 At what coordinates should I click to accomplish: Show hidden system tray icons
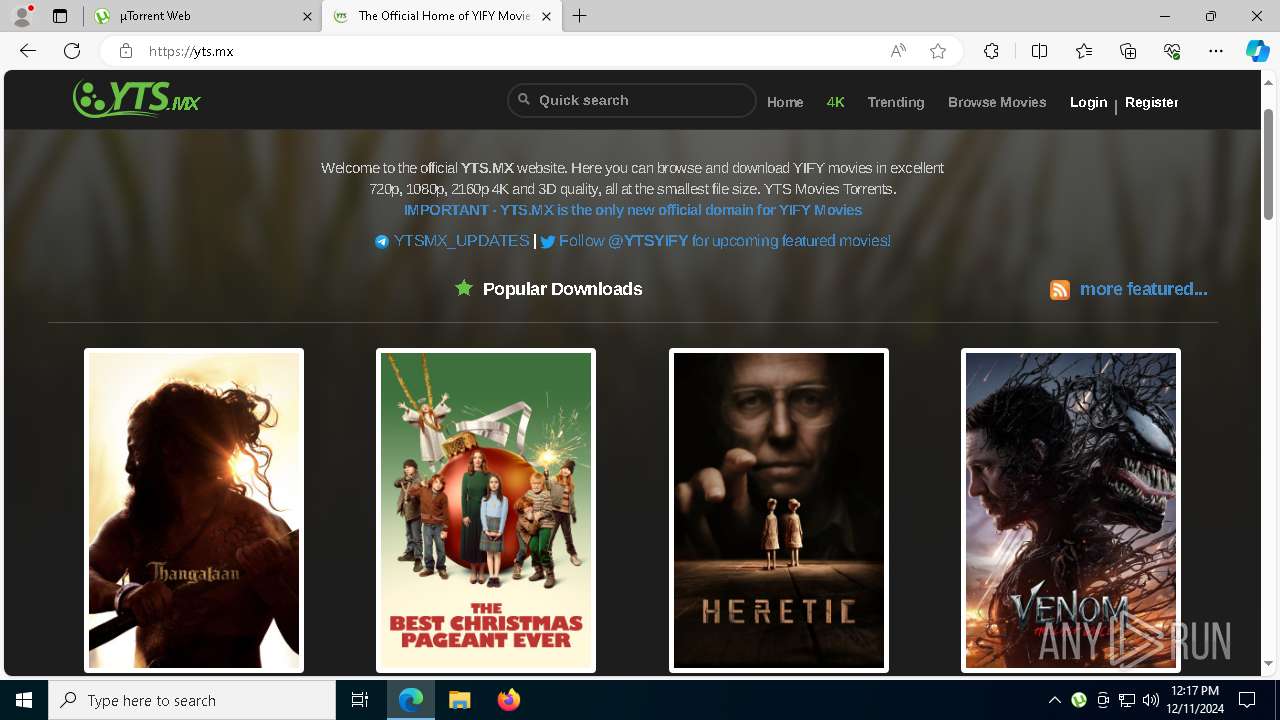[1055, 700]
